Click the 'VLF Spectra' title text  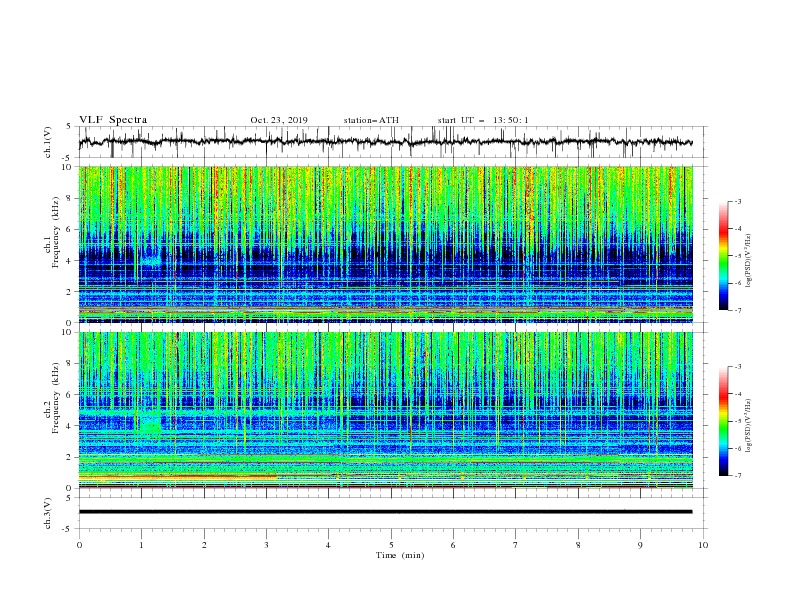point(113,120)
